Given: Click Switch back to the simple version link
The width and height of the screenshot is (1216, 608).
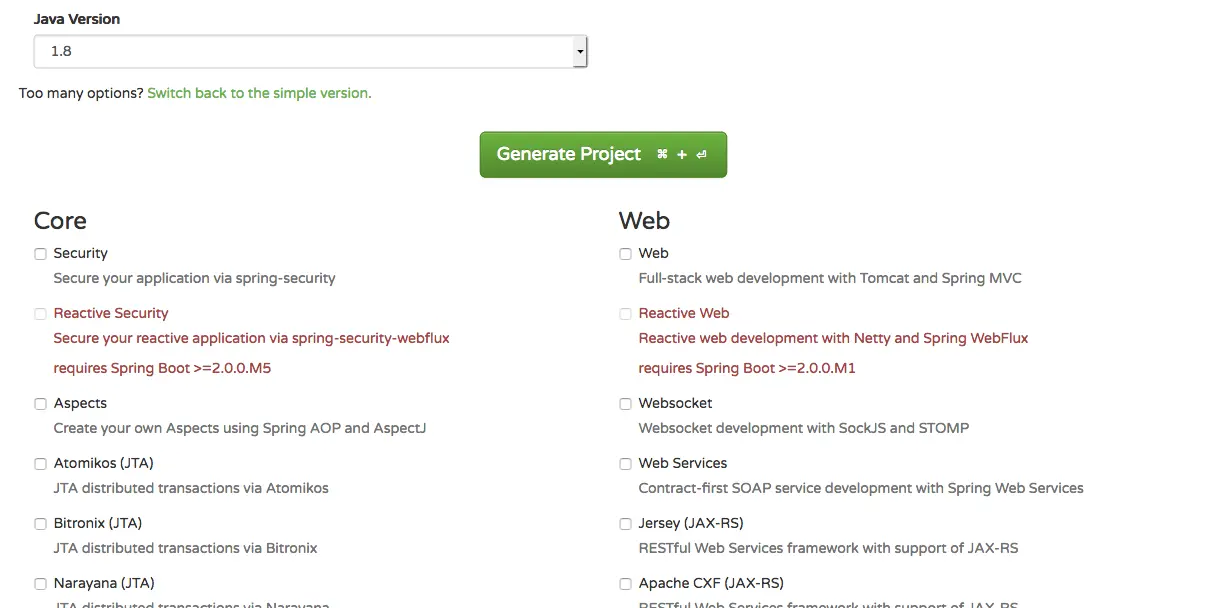Looking at the screenshot, I should 259,93.
